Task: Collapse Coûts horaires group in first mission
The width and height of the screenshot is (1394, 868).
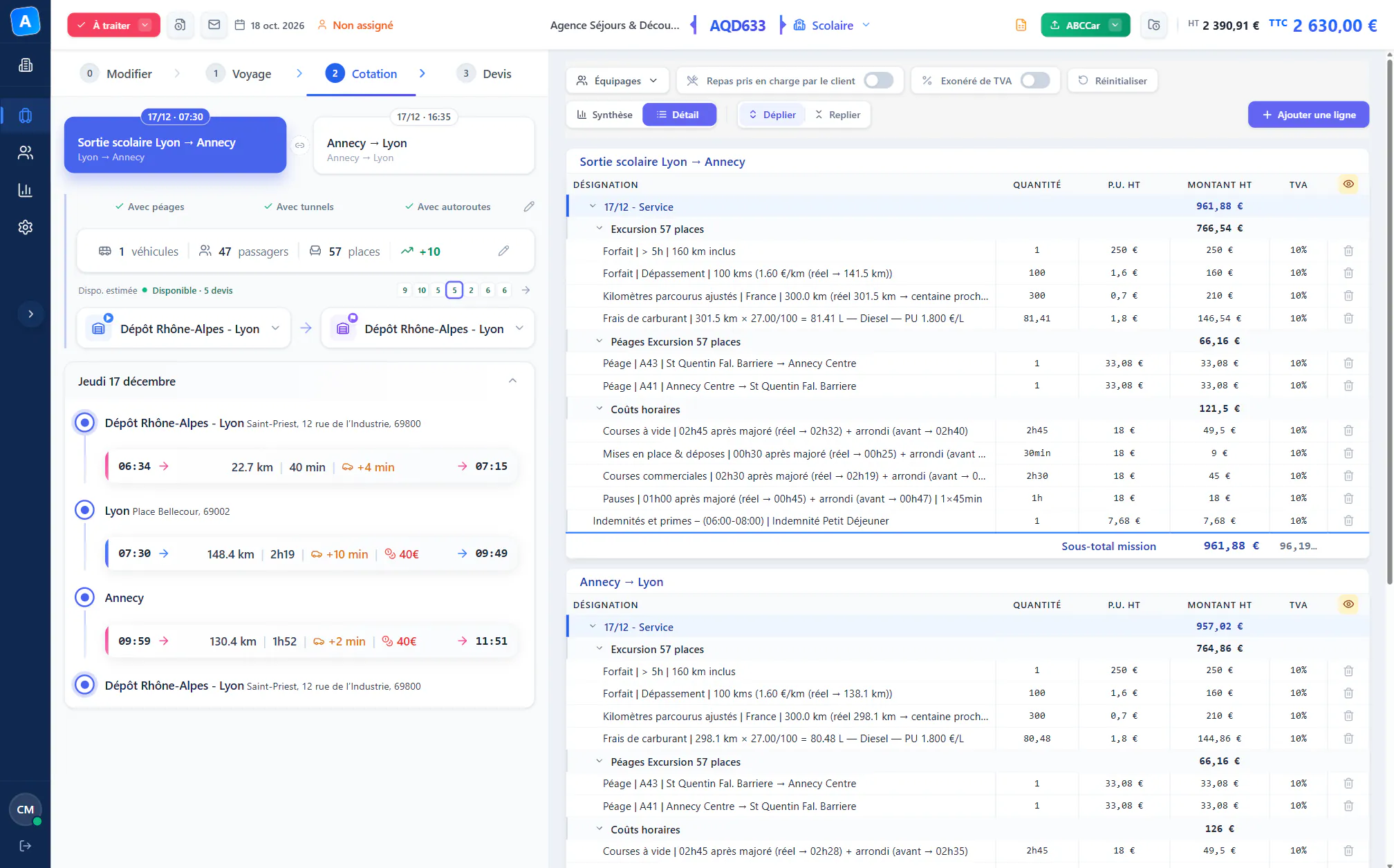Action: [x=600, y=408]
